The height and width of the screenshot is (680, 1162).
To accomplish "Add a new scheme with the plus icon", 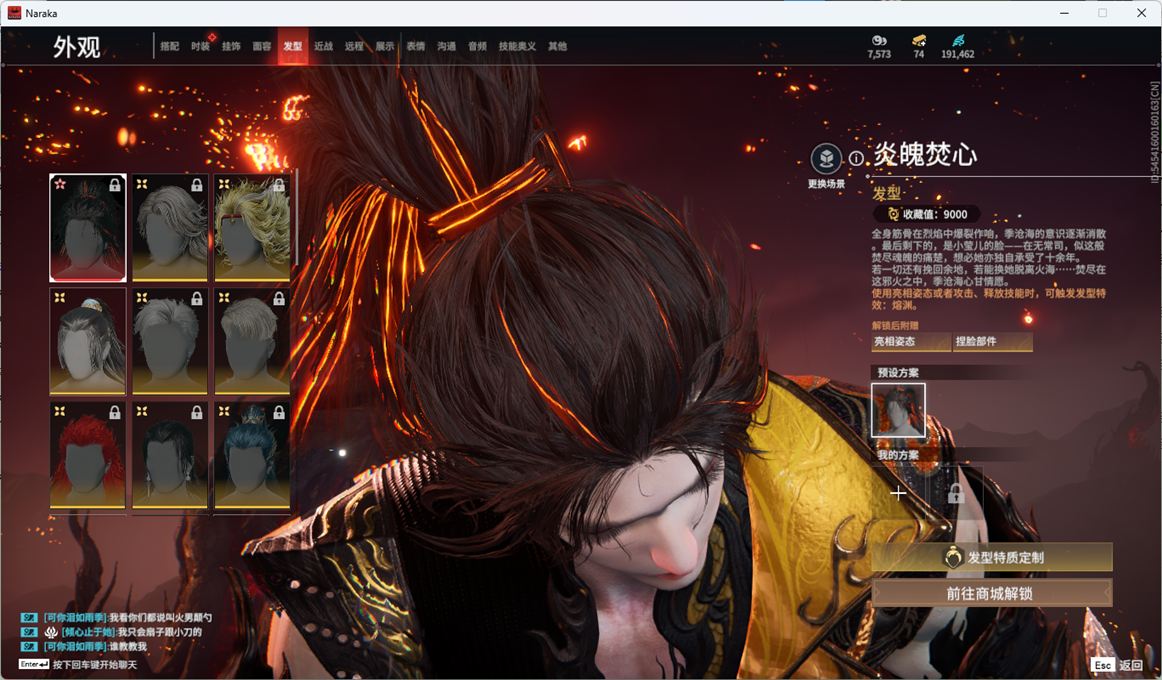I will (898, 493).
